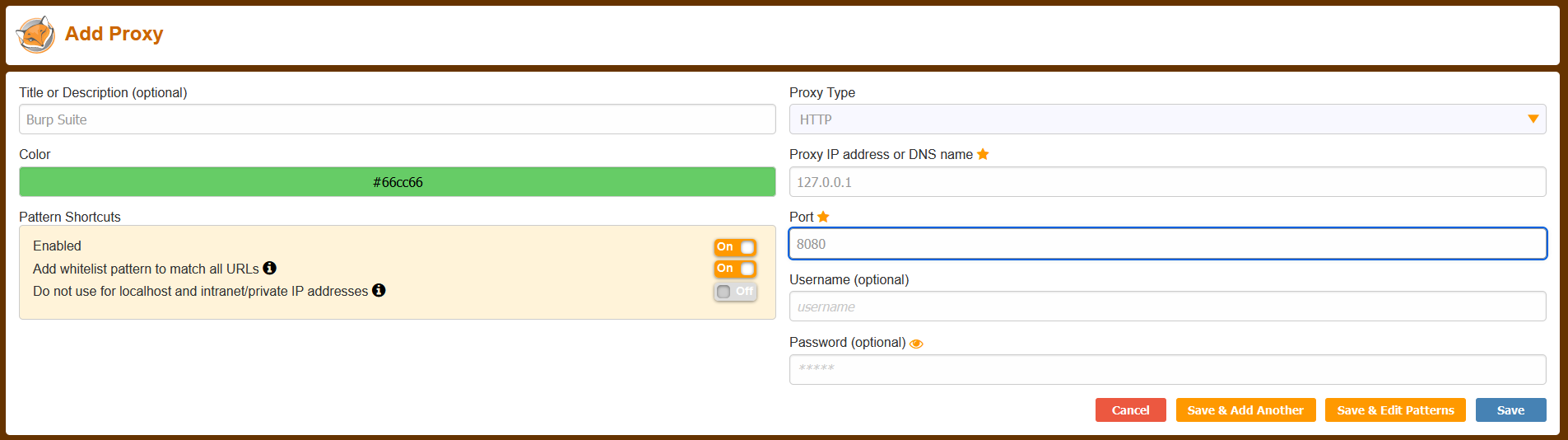Show password using the eye icon
The width and height of the screenshot is (1568, 440).
click(x=916, y=344)
